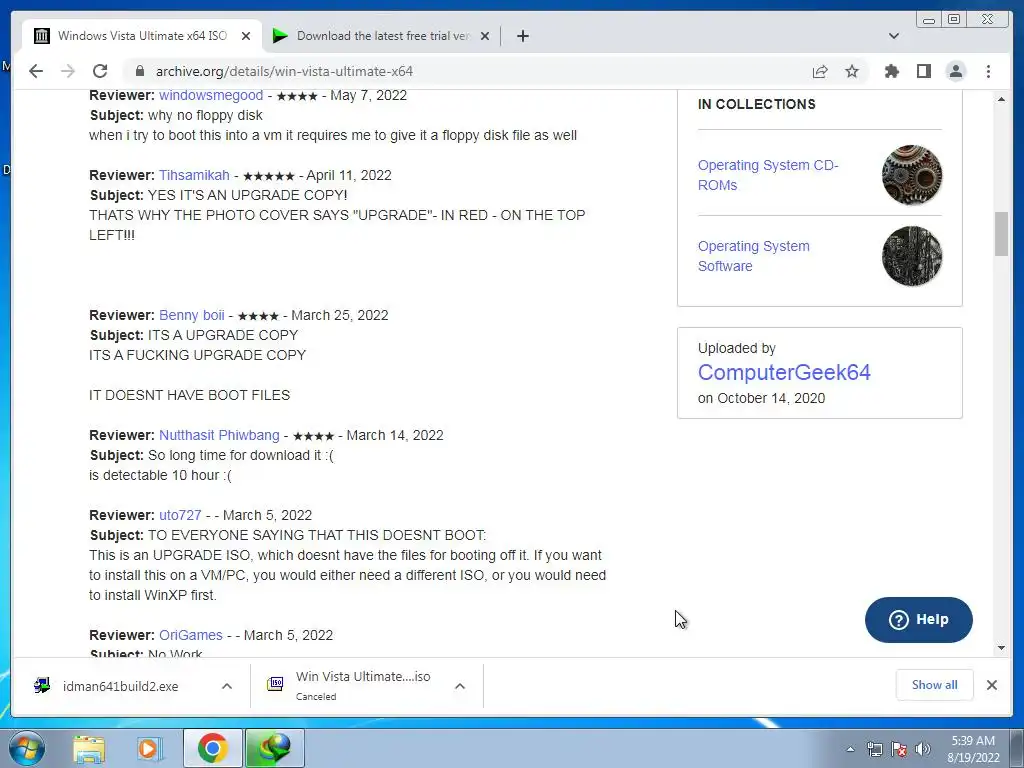Viewport: 1024px width, 768px height.
Task: Bookmark this page with the star
Action: point(852,71)
